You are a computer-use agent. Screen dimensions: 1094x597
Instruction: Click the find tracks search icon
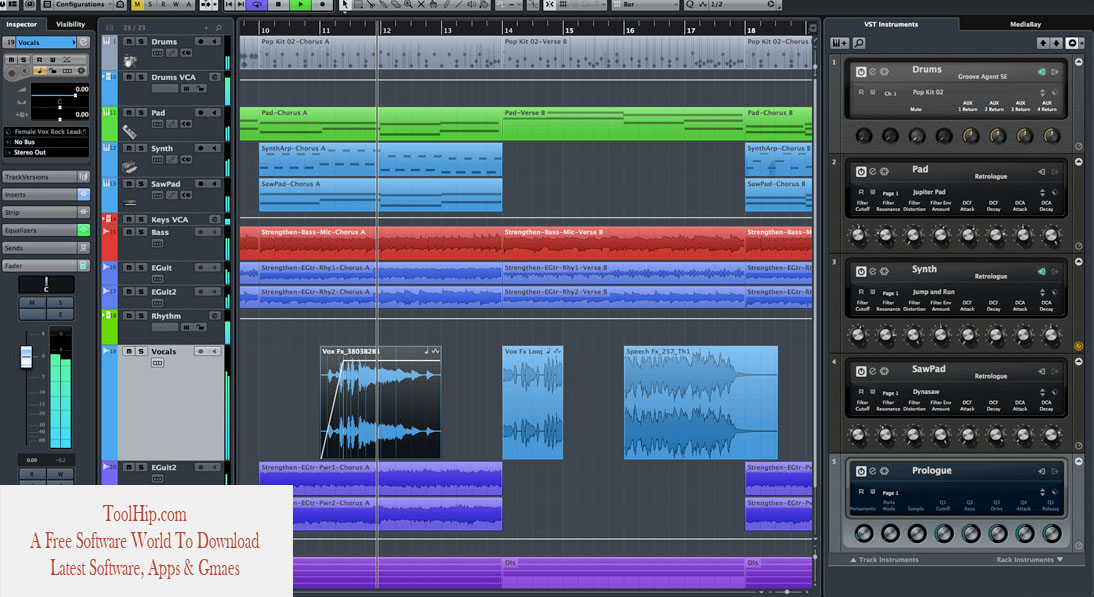(218, 28)
